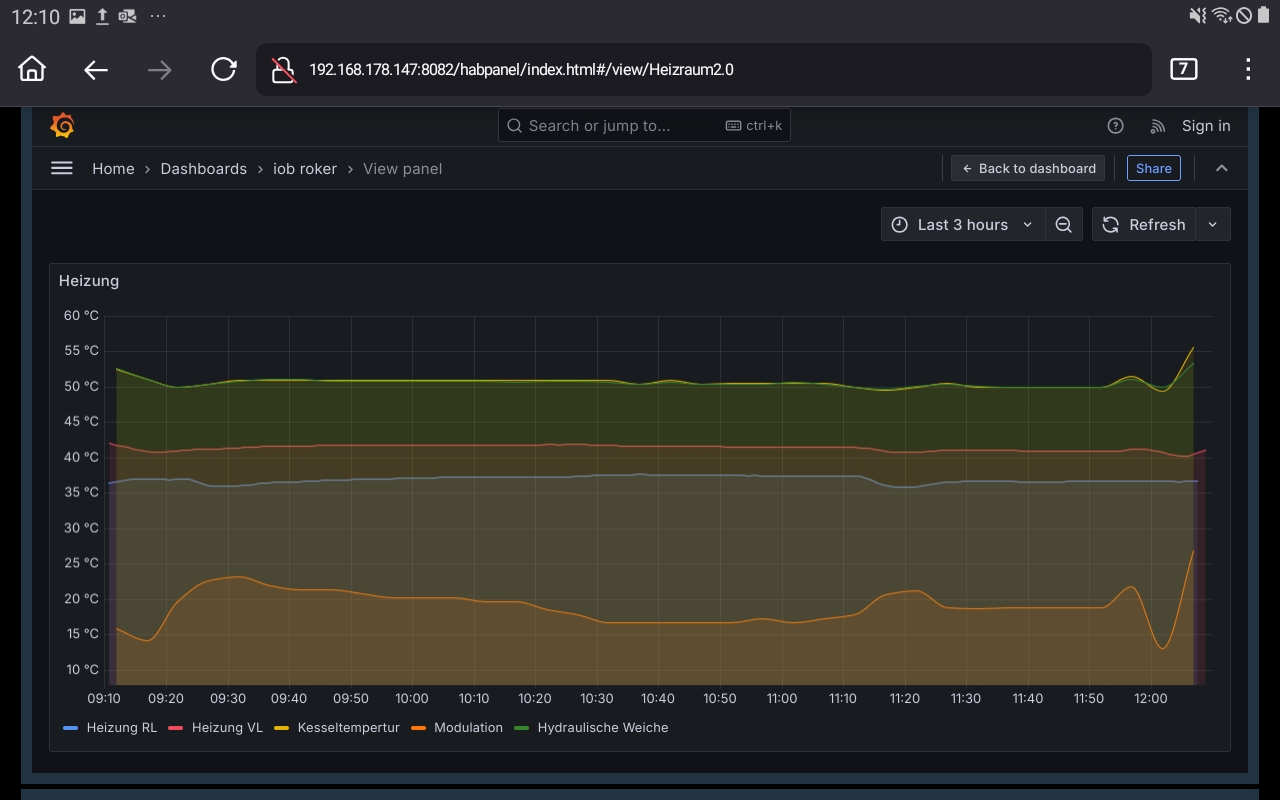This screenshot has width=1280, height=800.
Task: Click the red Heizung VL color swatch
Action: click(x=176, y=728)
